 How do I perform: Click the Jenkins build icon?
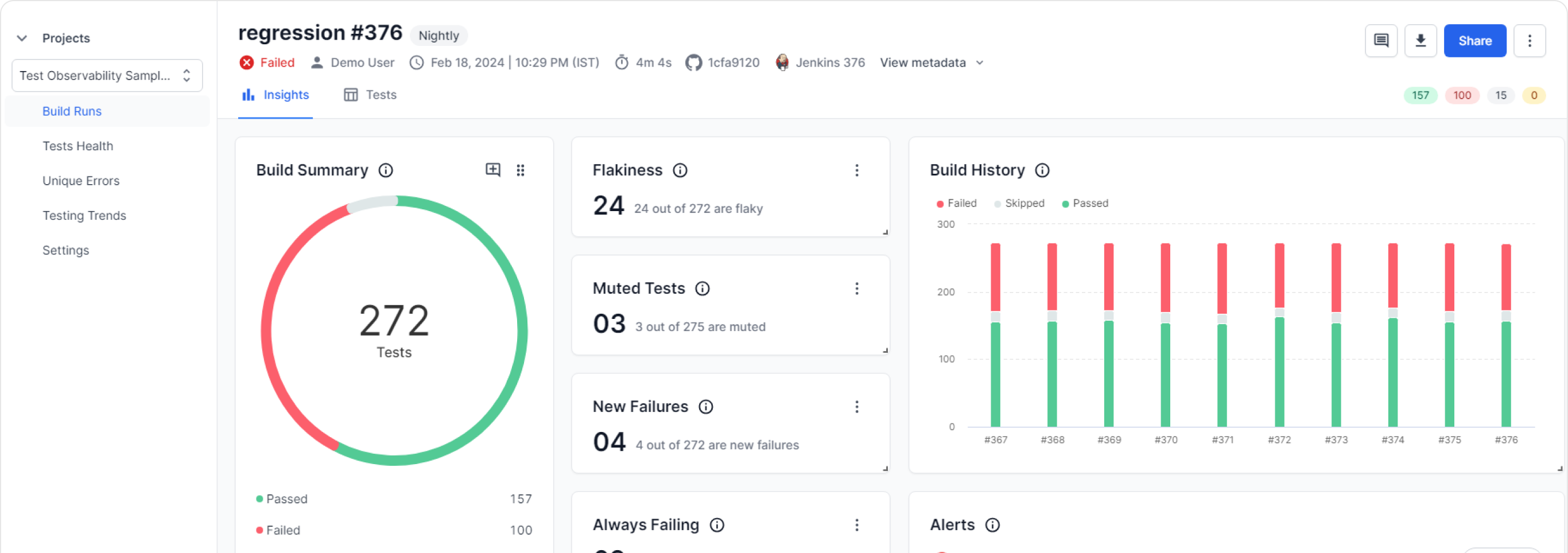click(782, 63)
